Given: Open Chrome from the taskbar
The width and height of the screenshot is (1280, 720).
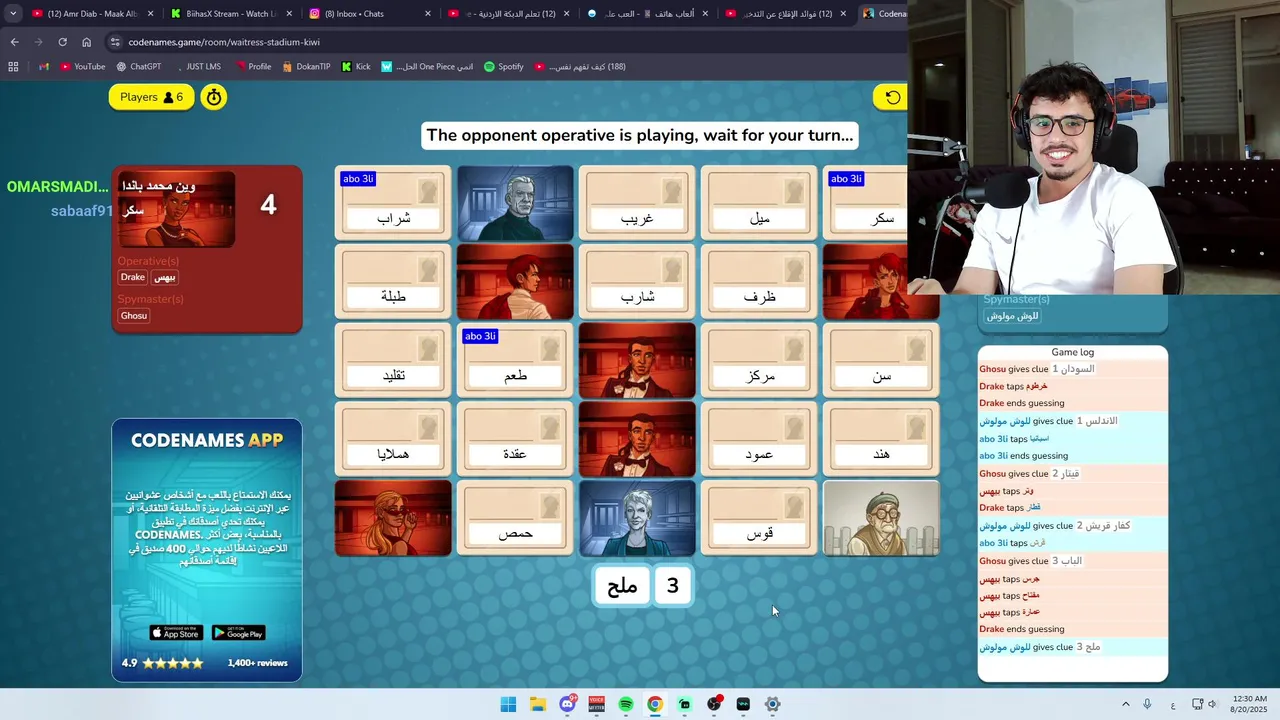Looking at the screenshot, I should coord(655,704).
